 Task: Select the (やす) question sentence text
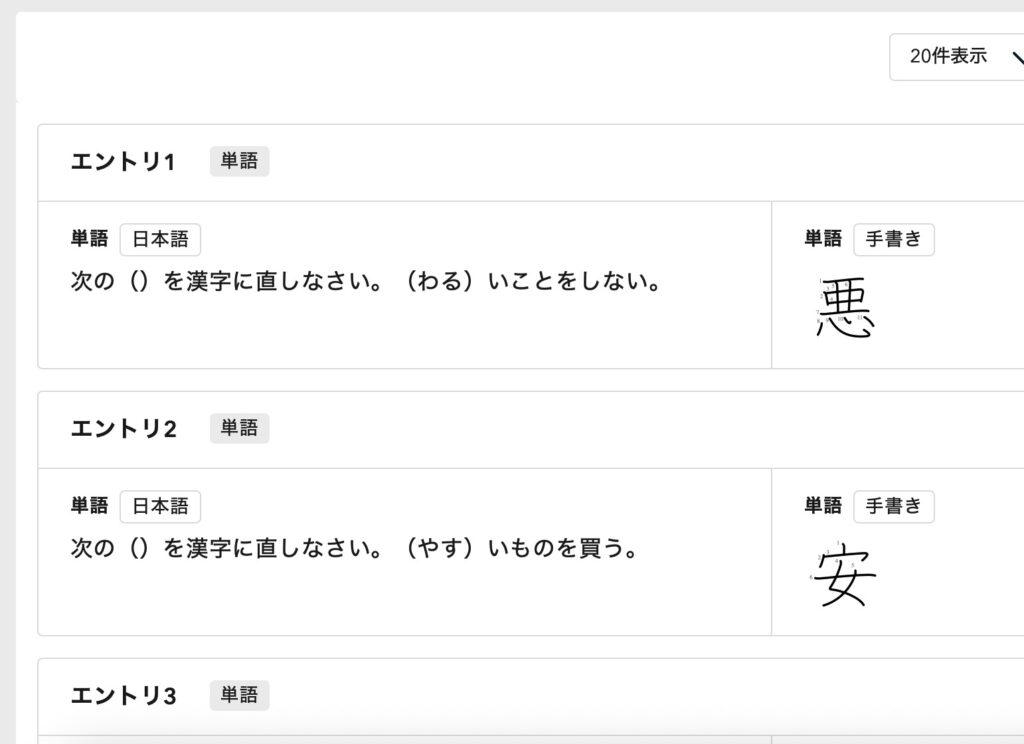tap(355, 550)
